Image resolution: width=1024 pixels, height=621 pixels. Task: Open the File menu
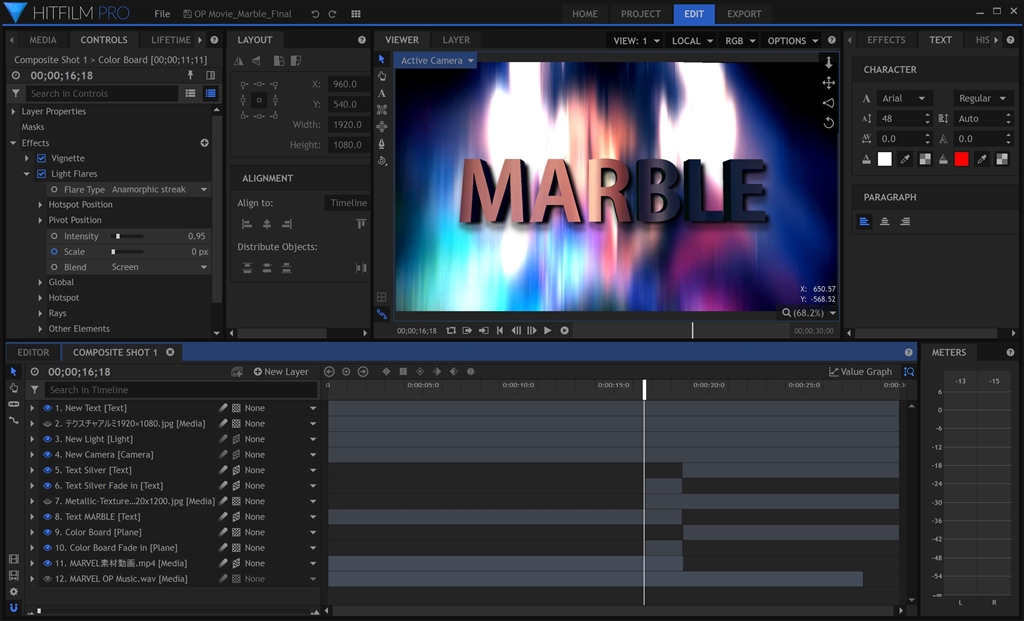coord(162,14)
